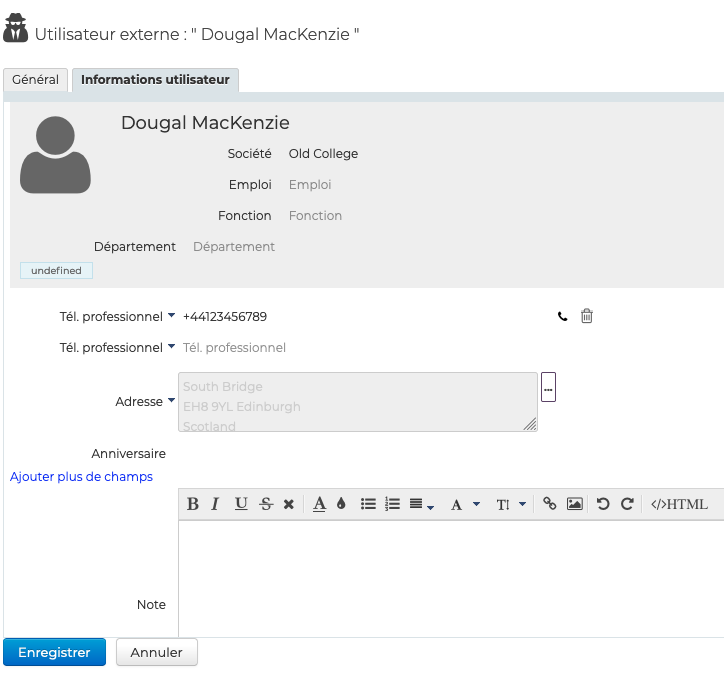
Task: Delete the phone number with trash icon
Action: coord(587,316)
